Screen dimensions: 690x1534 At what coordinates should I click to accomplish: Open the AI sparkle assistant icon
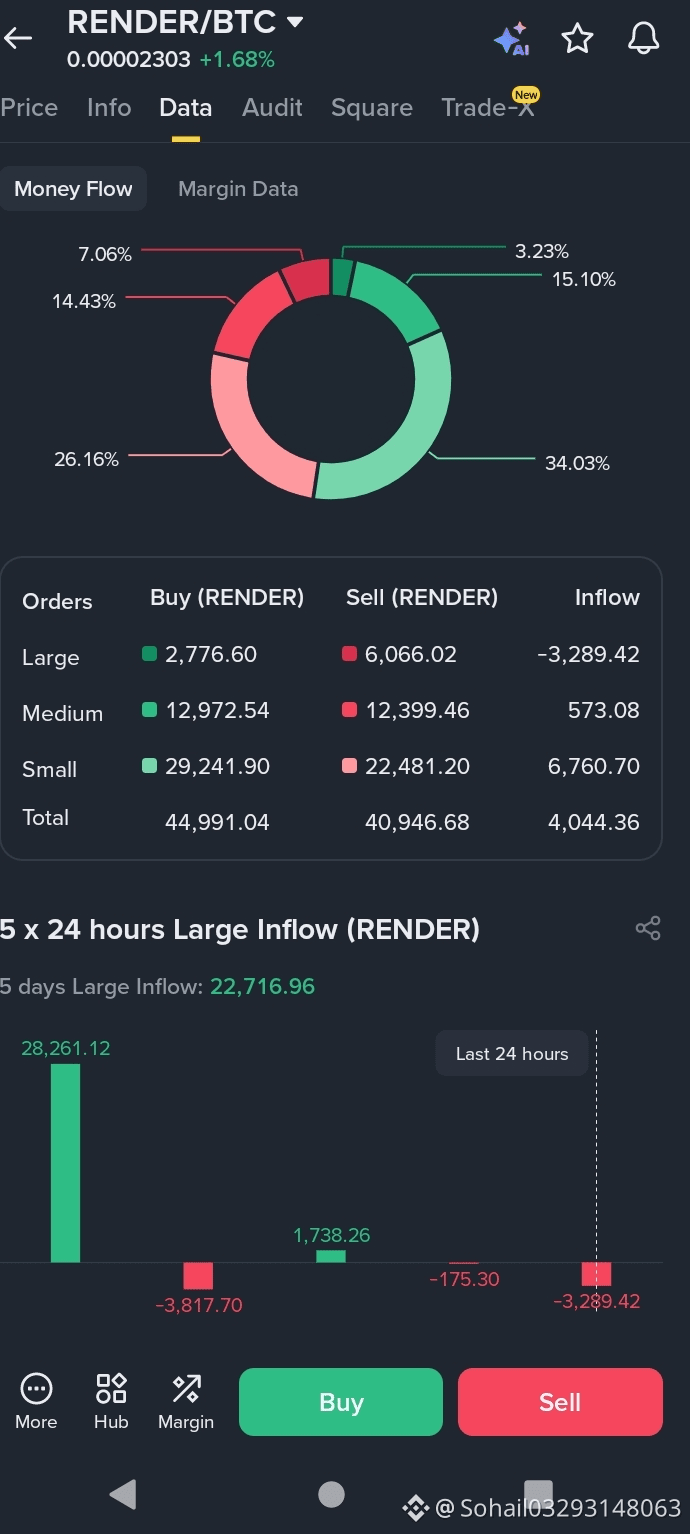[511, 39]
